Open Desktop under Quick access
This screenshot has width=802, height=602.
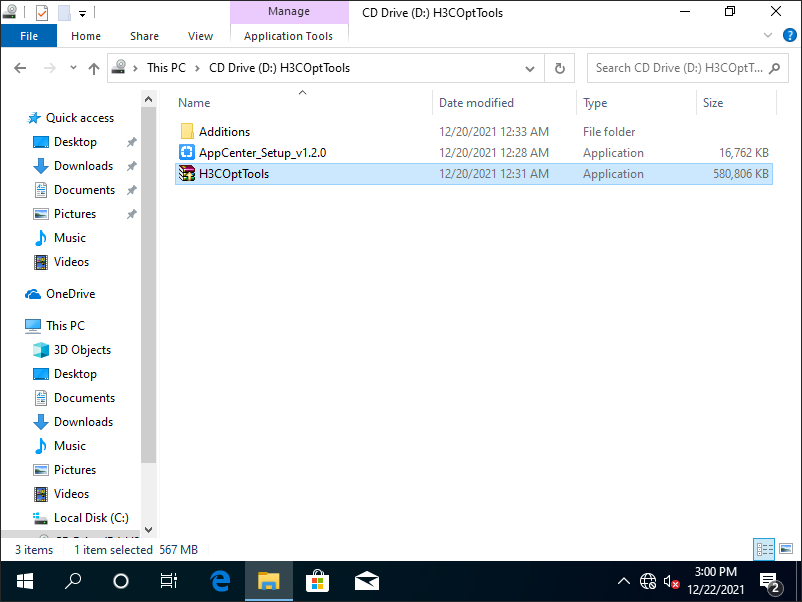coord(75,142)
